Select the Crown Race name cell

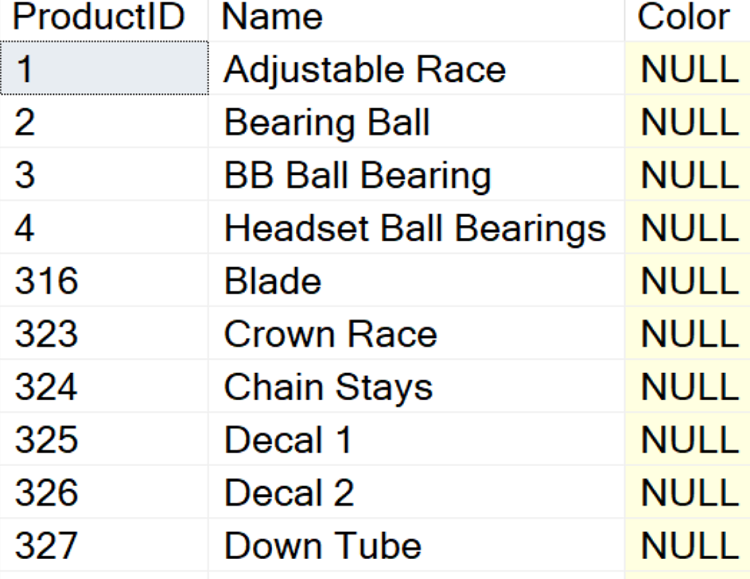point(417,334)
